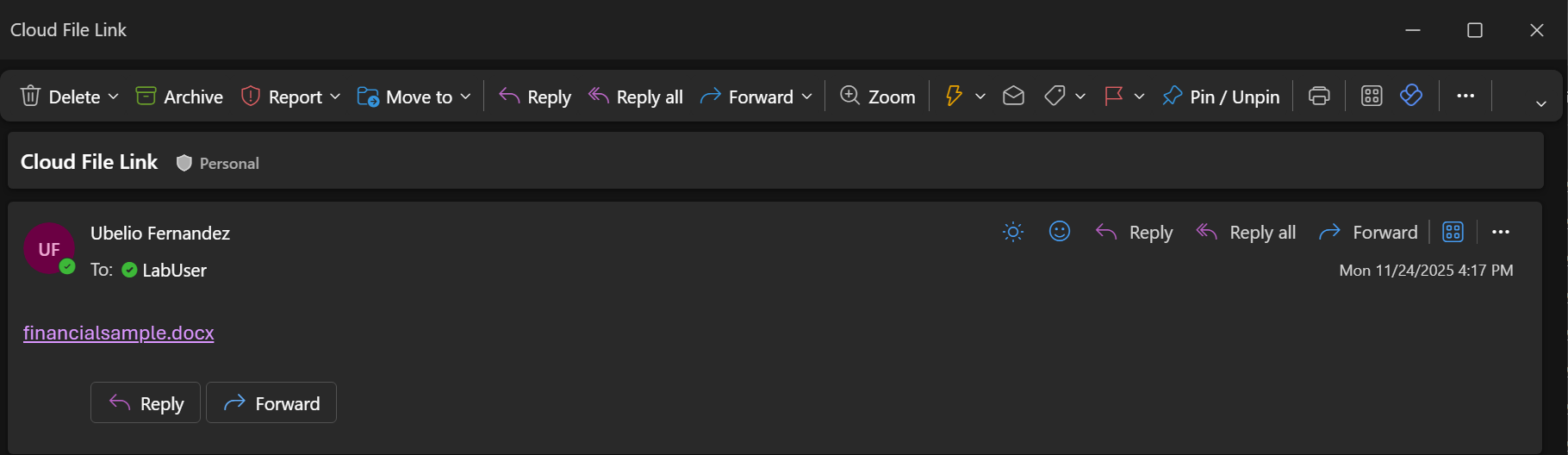
Task: Click the Delete trash icon
Action: [x=31, y=96]
